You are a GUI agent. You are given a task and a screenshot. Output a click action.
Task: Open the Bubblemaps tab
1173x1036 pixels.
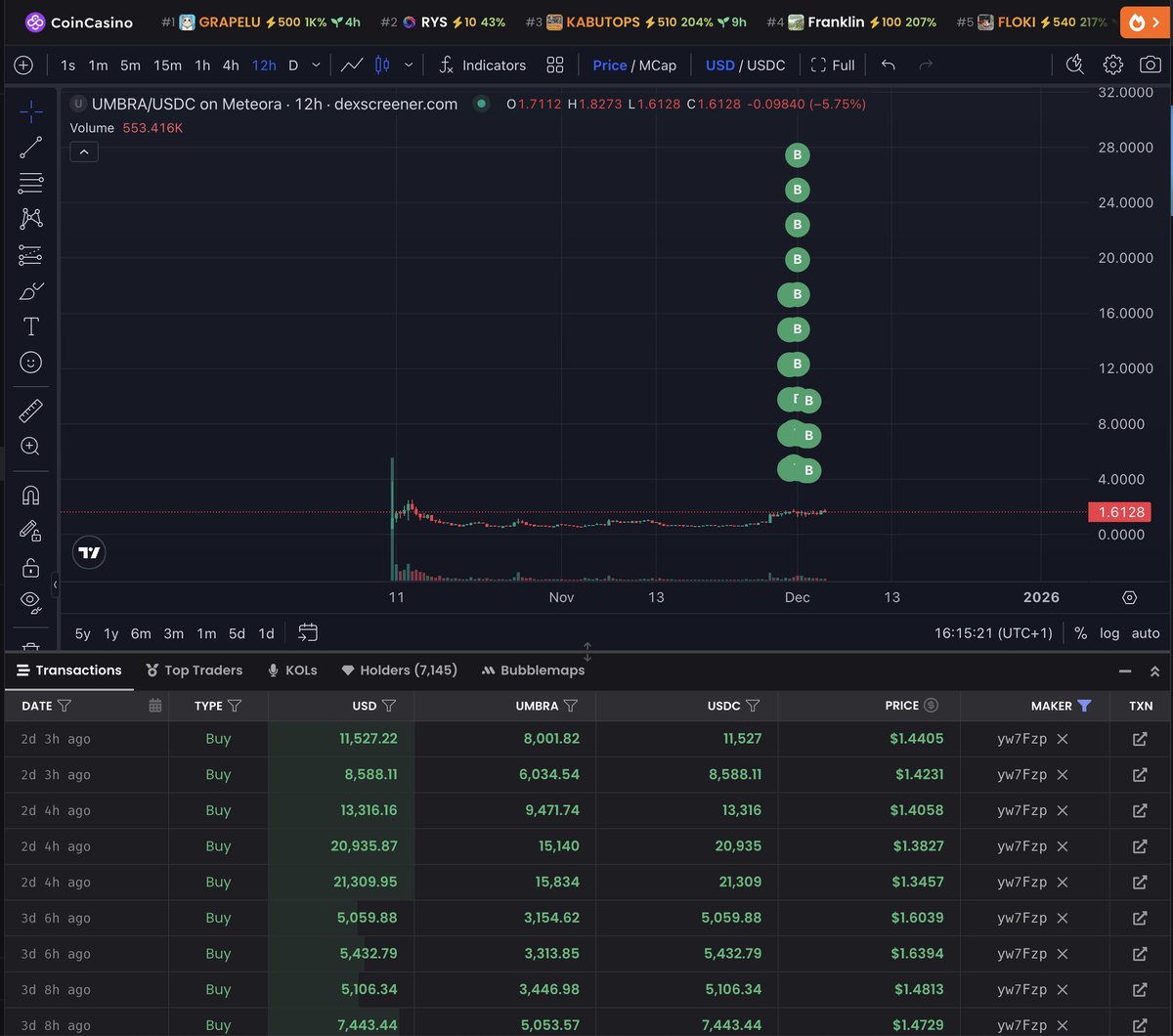click(533, 670)
